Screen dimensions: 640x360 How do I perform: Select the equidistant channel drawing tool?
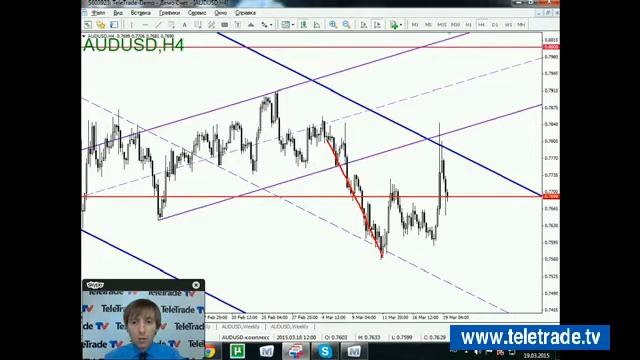coord(171,25)
